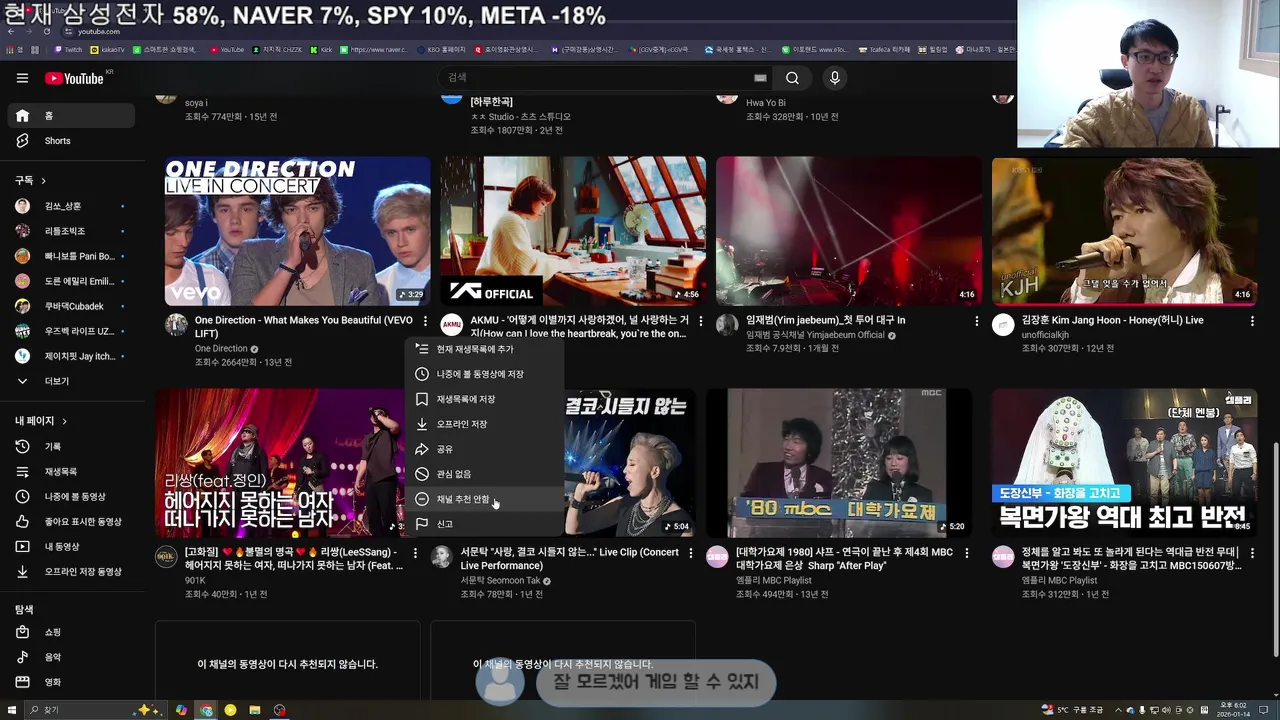
Task: Open Shorts from the sidebar
Action: pos(70,141)
